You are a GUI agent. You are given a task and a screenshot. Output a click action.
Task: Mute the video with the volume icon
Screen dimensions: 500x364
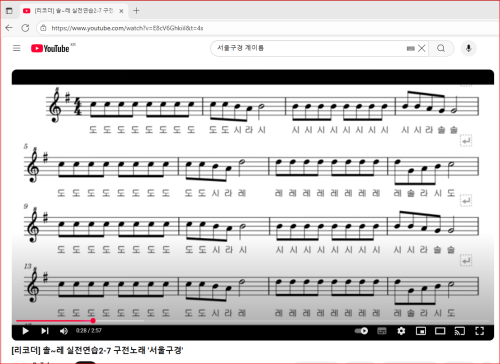[x=64, y=331]
